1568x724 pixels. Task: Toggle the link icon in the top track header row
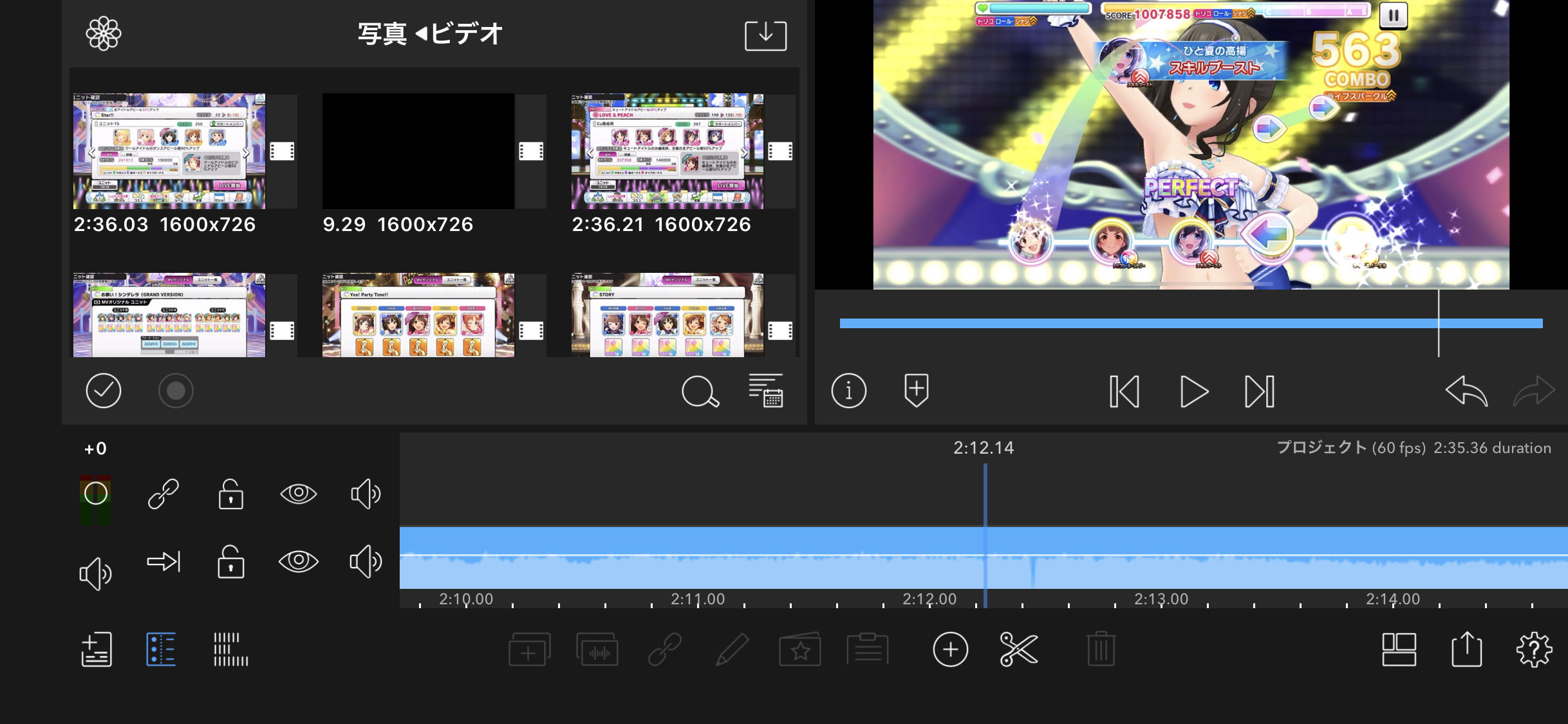pyautogui.click(x=163, y=494)
